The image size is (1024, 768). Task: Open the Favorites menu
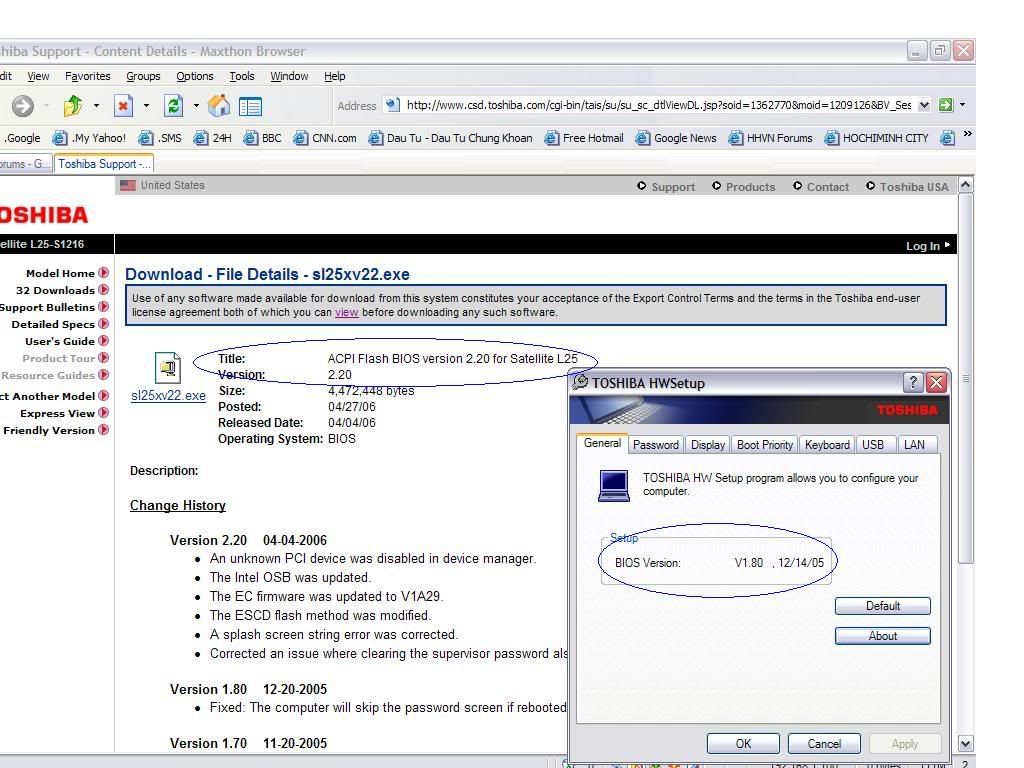click(x=88, y=76)
